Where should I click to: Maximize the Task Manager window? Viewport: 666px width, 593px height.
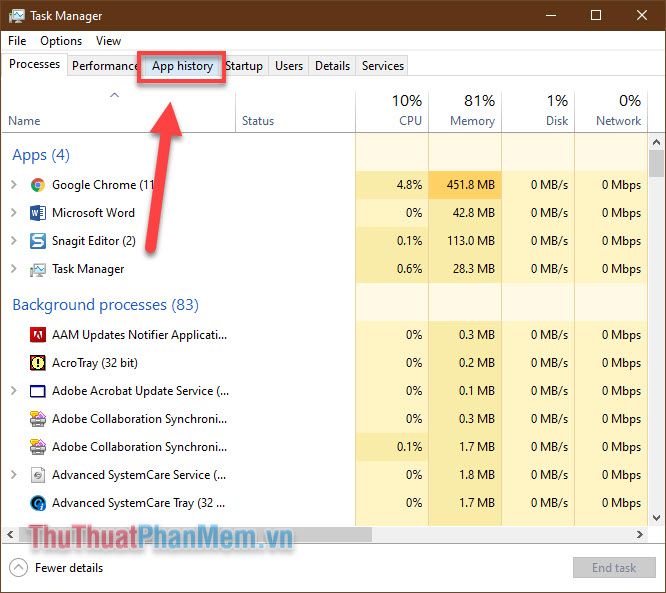click(x=596, y=15)
